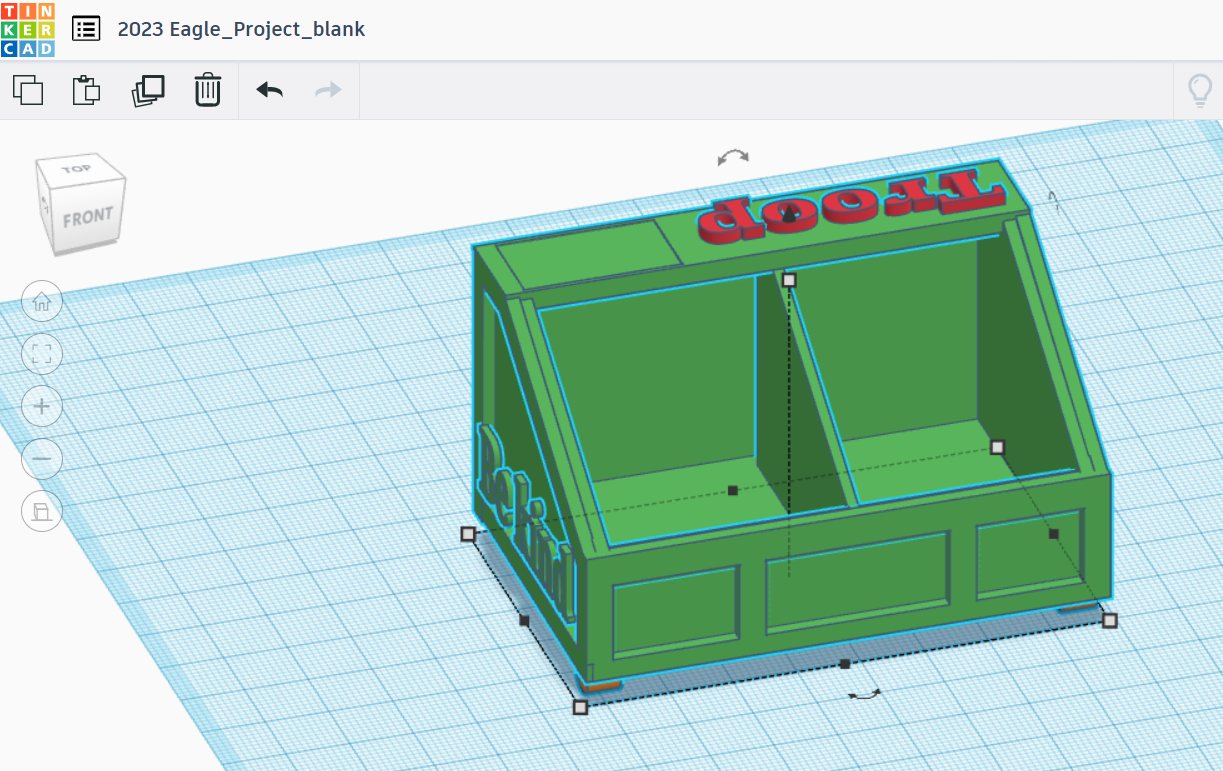Image resolution: width=1223 pixels, height=771 pixels.
Task: Select the black cone height handle
Action: pyautogui.click(x=790, y=213)
